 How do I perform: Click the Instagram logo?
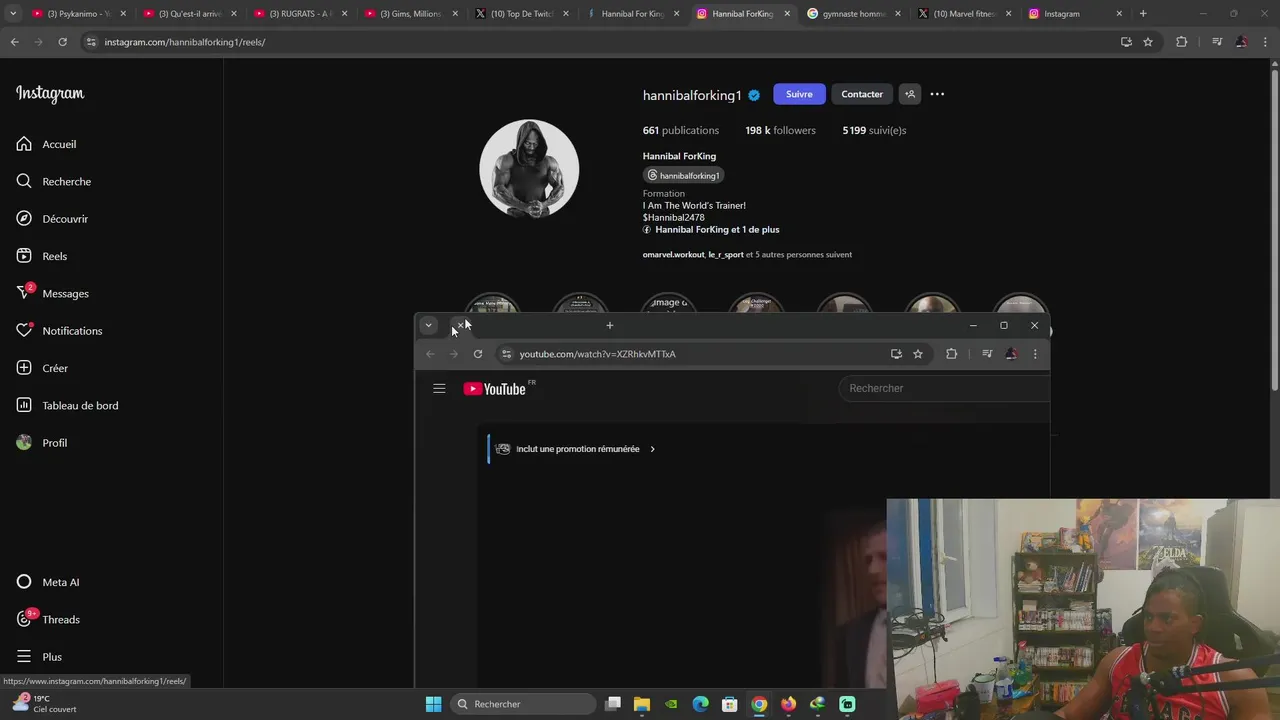[50, 94]
